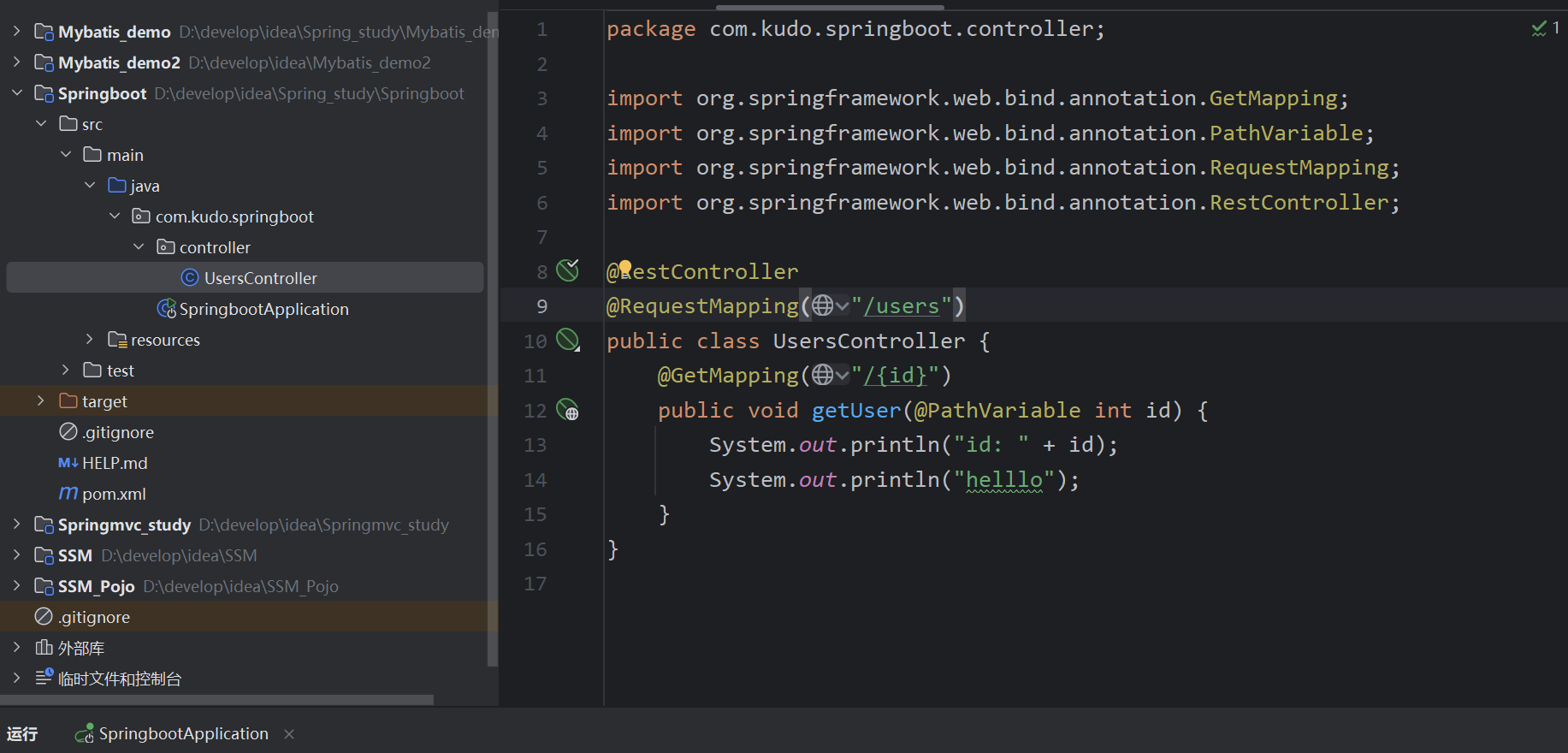Image resolution: width=1568 pixels, height=753 pixels.
Task: Close the SpringbootApplication run tab
Action: tap(289, 734)
